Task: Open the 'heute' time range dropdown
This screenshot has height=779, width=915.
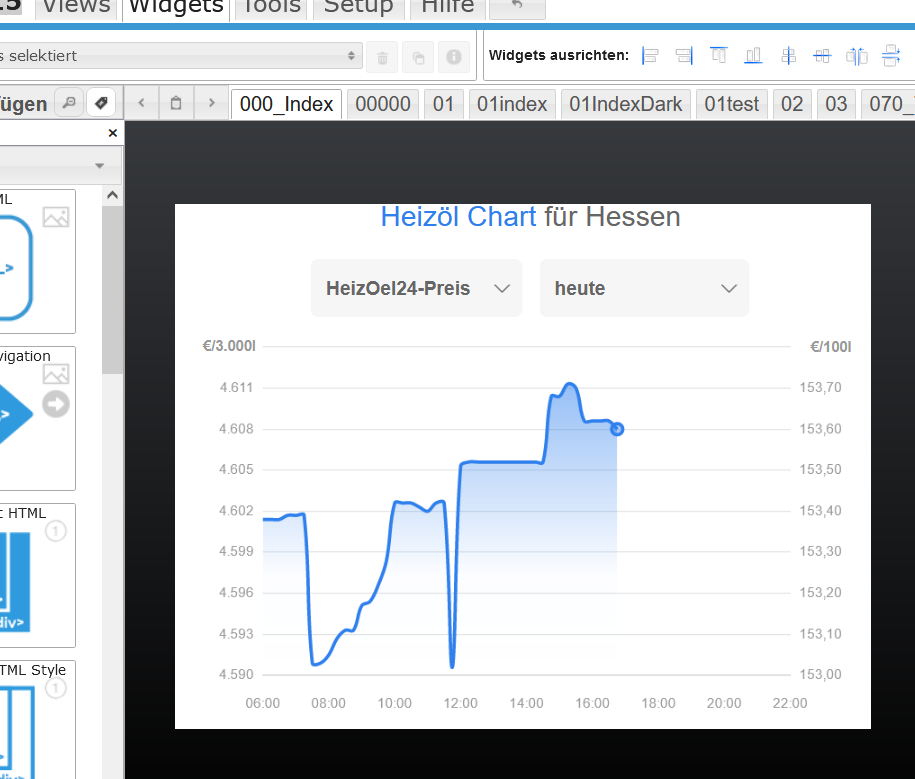Action: (644, 288)
